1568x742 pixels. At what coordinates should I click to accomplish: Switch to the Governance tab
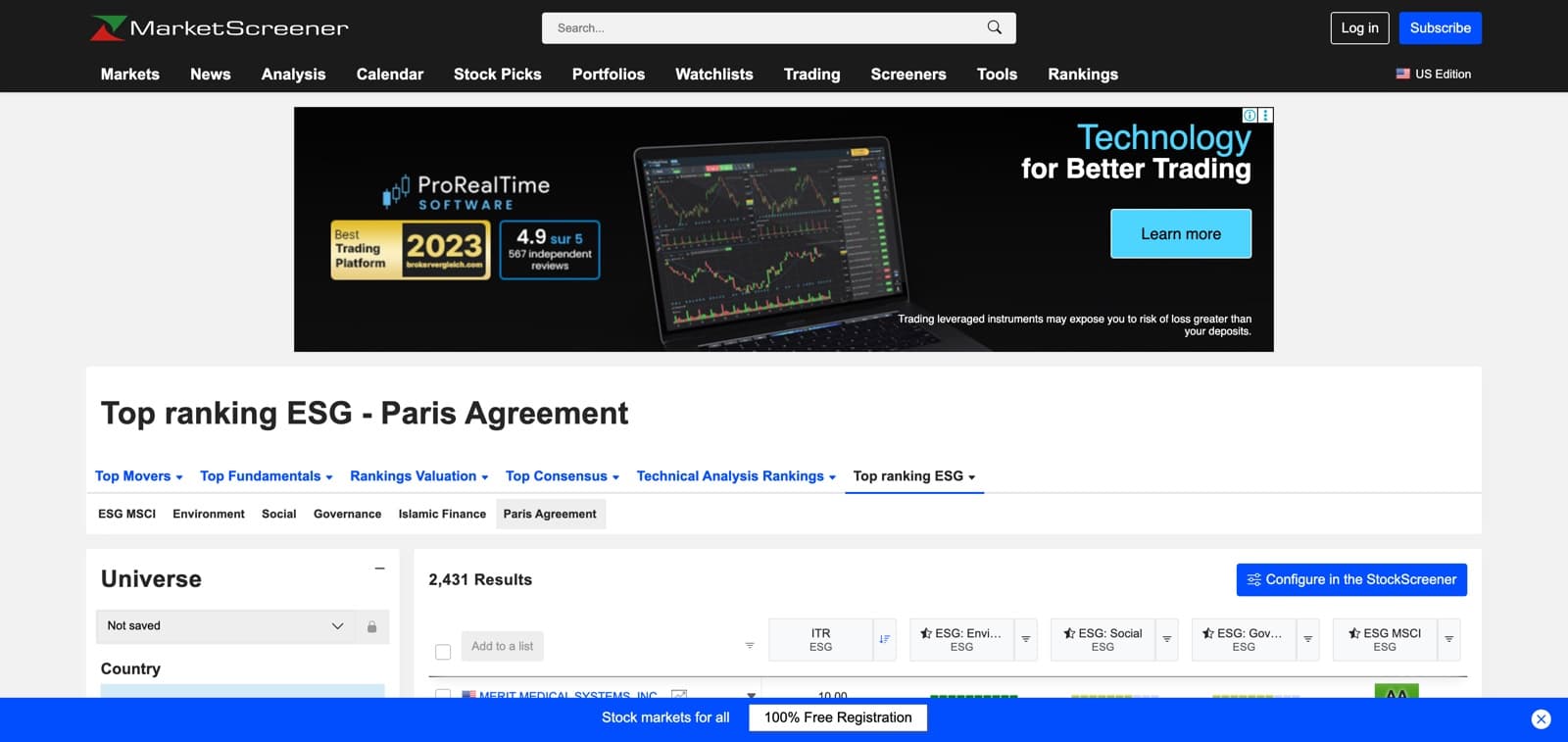[348, 514]
